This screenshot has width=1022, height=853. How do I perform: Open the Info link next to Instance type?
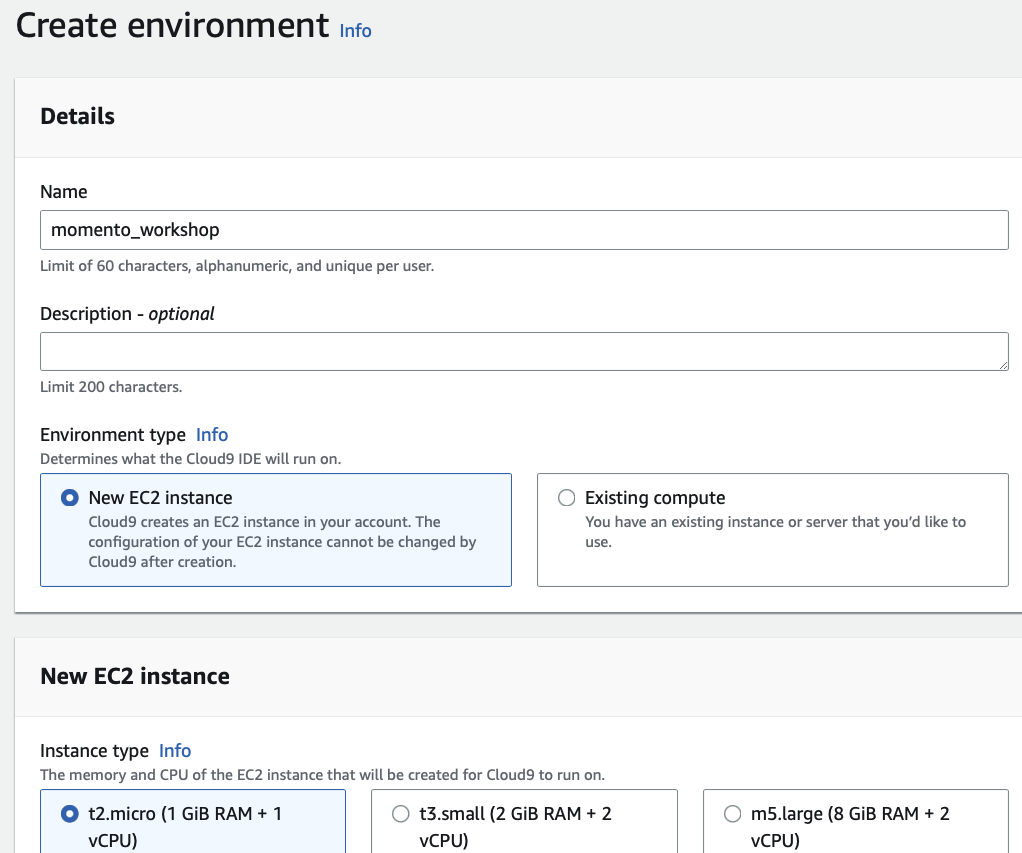[175, 751]
